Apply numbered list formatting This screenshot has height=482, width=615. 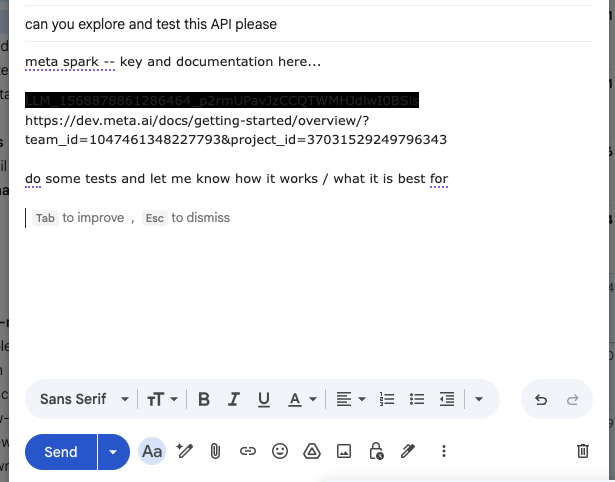(387, 399)
